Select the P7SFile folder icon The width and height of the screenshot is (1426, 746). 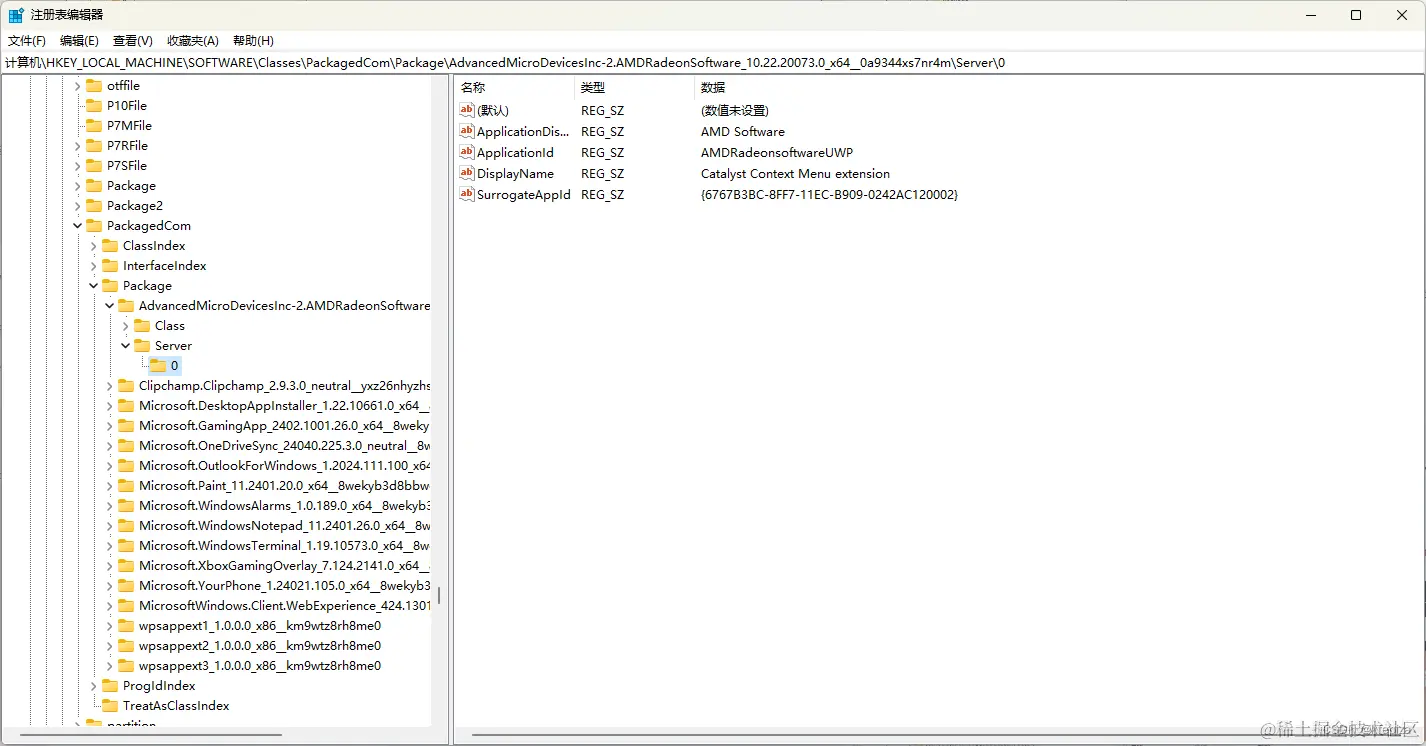pyautogui.click(x=94, y=166)
